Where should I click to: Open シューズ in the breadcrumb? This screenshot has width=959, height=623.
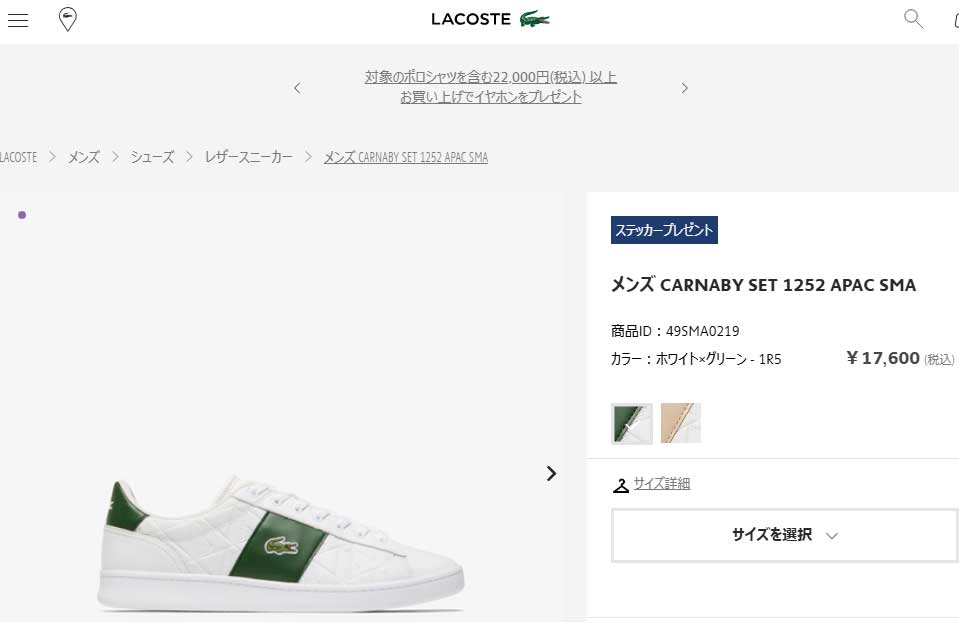pyautogui.click(x=152, y=157)
